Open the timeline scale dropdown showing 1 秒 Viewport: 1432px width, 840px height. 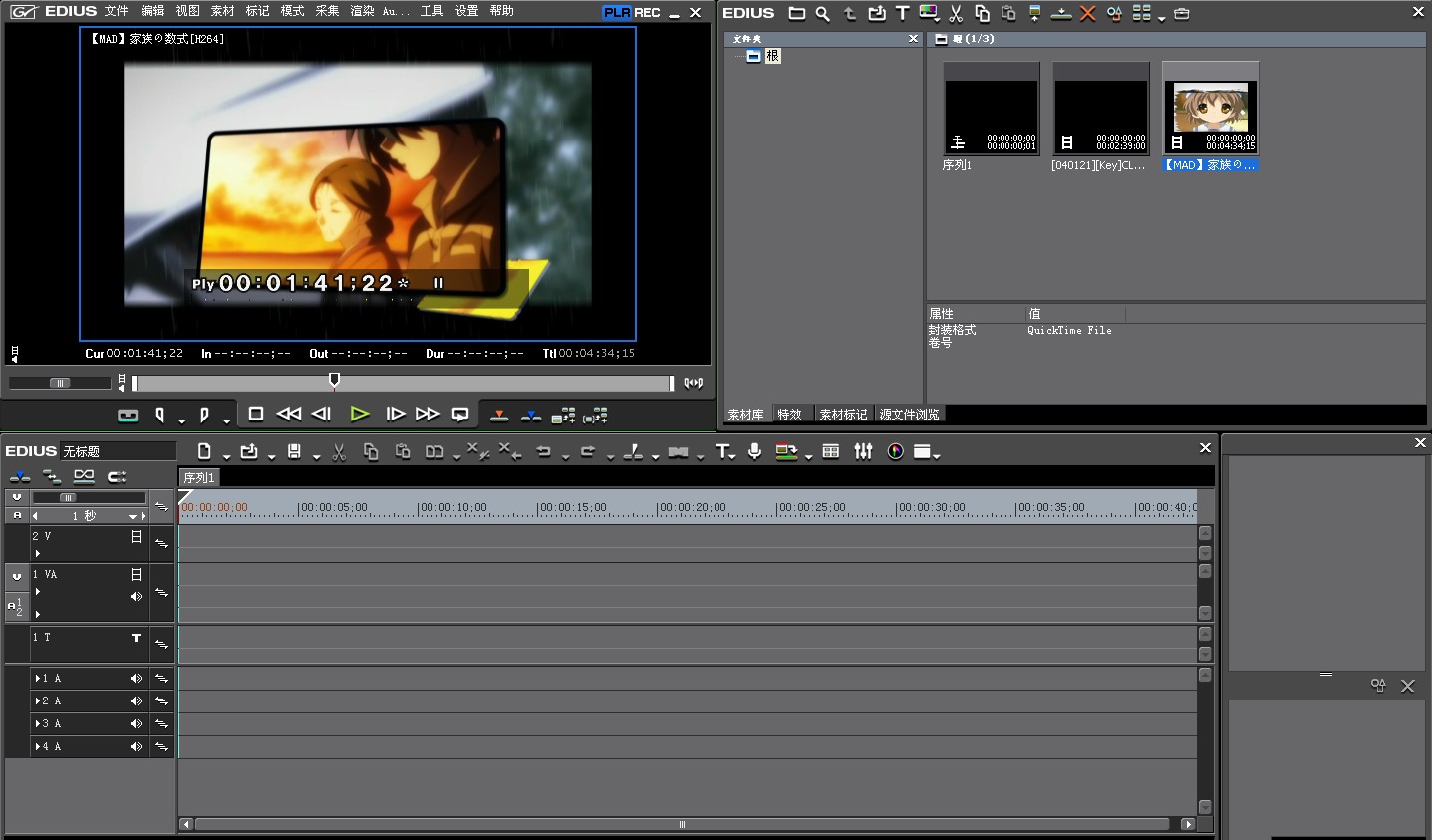(132, 516)
